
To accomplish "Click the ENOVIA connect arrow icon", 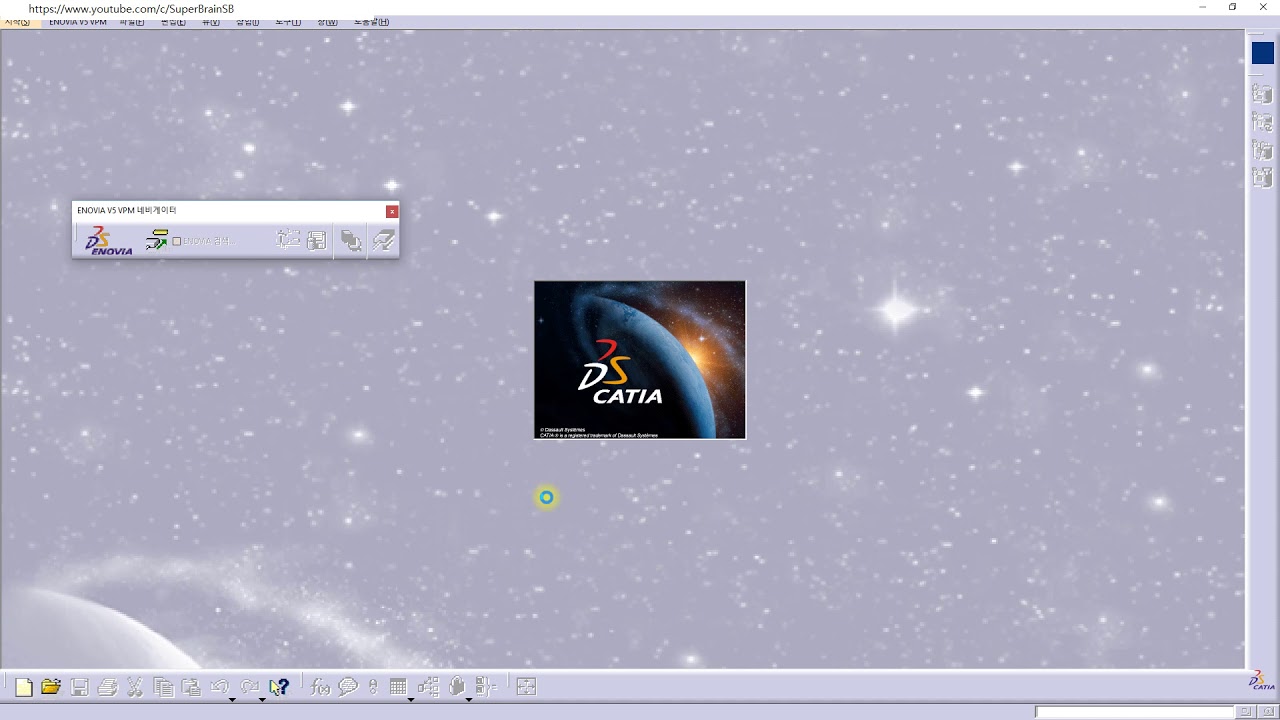I will click(156, 241).
